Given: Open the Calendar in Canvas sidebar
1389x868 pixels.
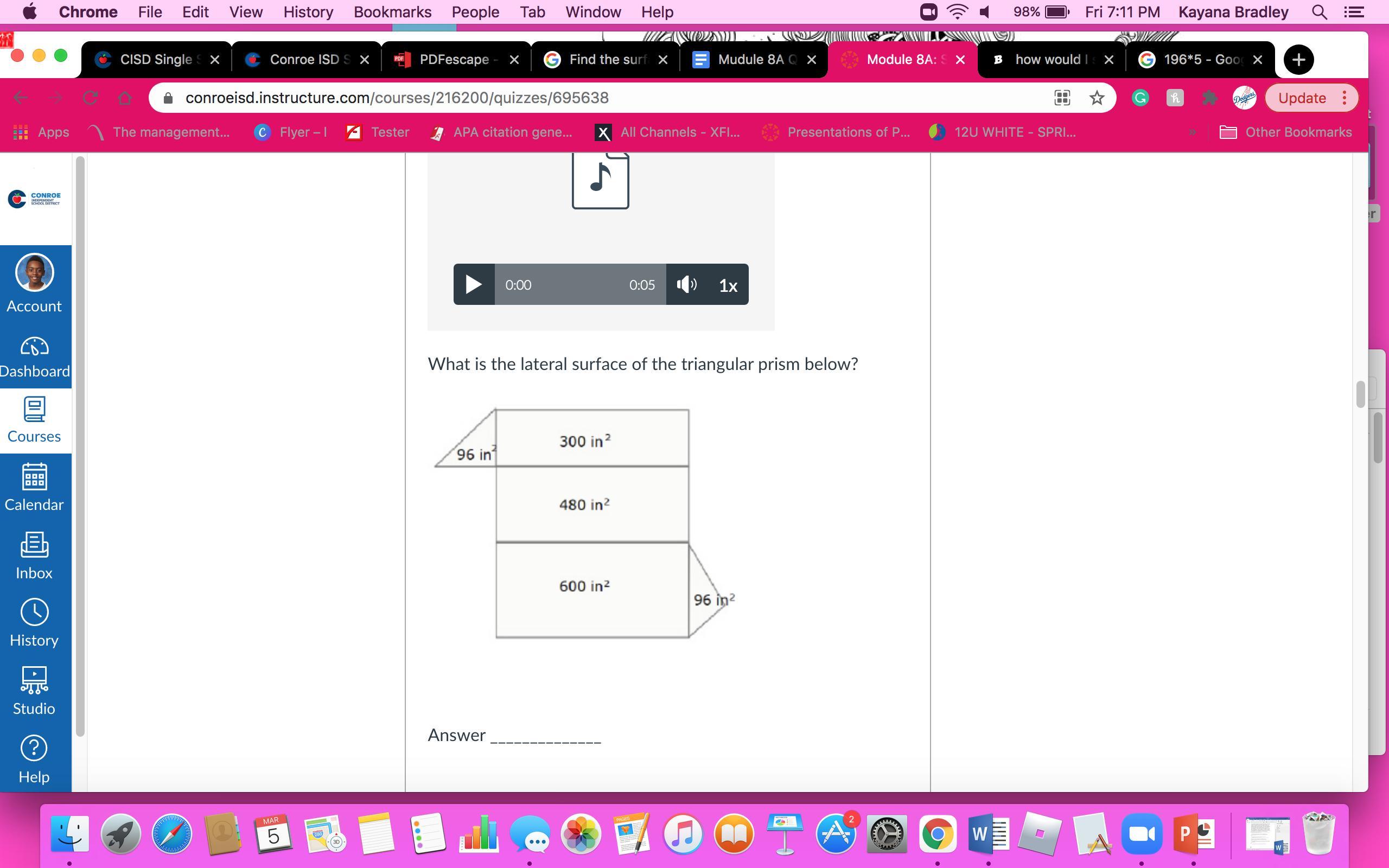Looking at the screenshot, I should click(x=34, y=488).
